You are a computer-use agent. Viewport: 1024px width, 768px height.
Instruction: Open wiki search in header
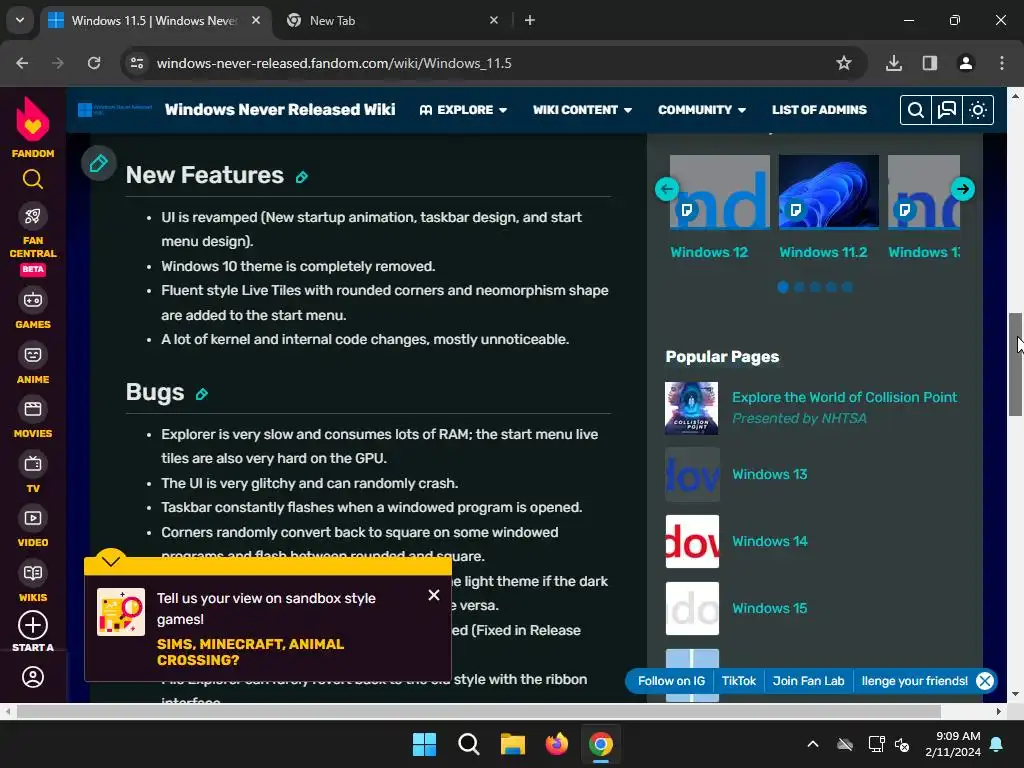click(916, 110)
